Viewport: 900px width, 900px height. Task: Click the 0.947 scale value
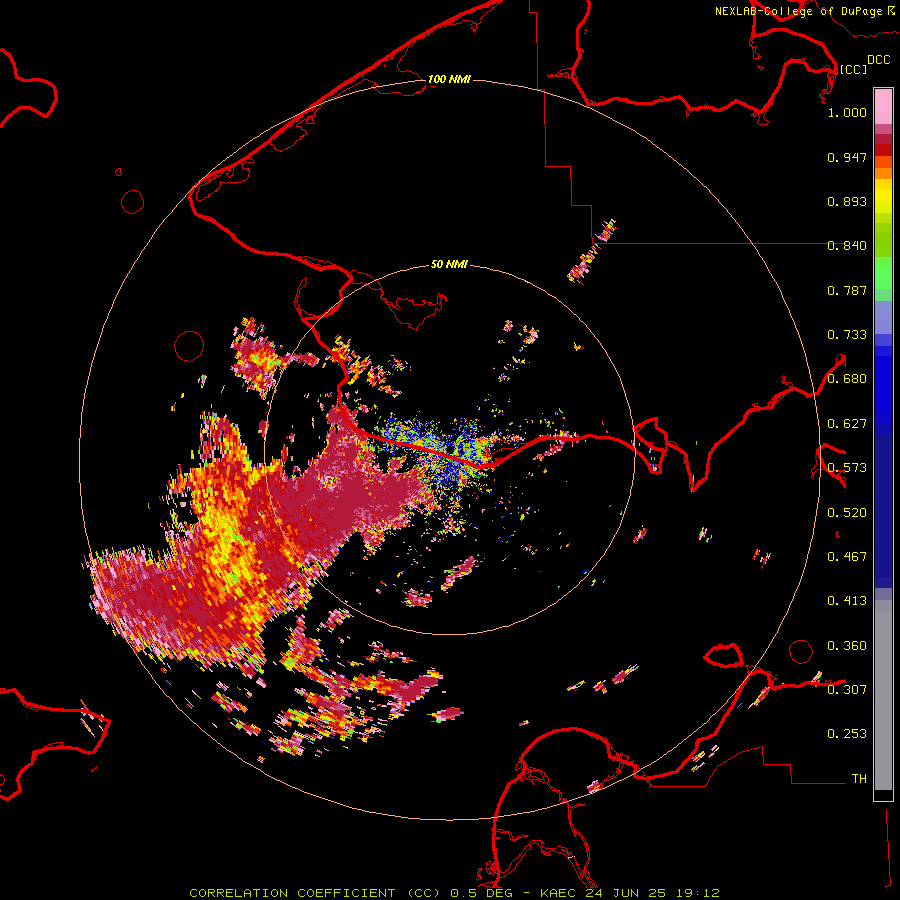coord(847,157)
